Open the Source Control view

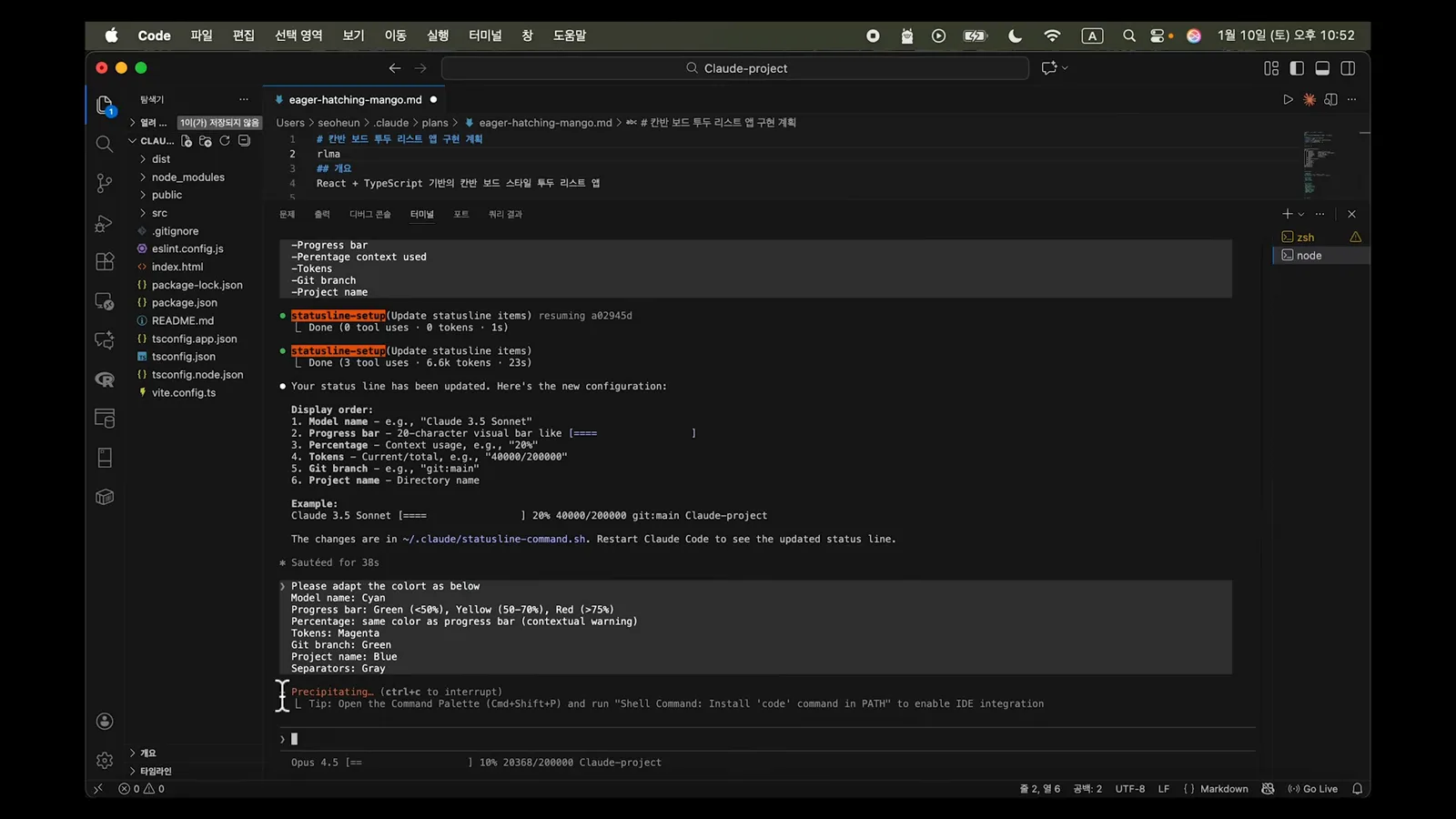[x=105, y=183]
